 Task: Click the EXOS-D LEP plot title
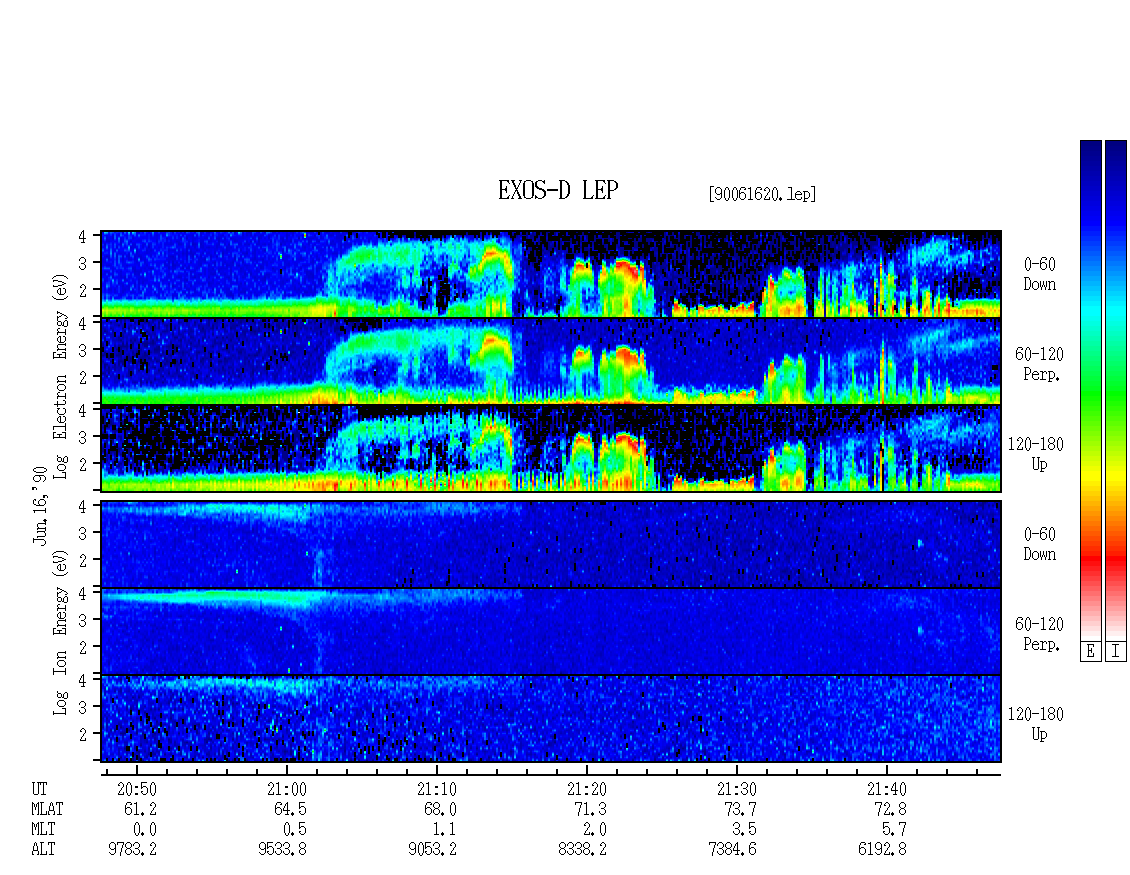pyautogui.click(x=558, y=190)
